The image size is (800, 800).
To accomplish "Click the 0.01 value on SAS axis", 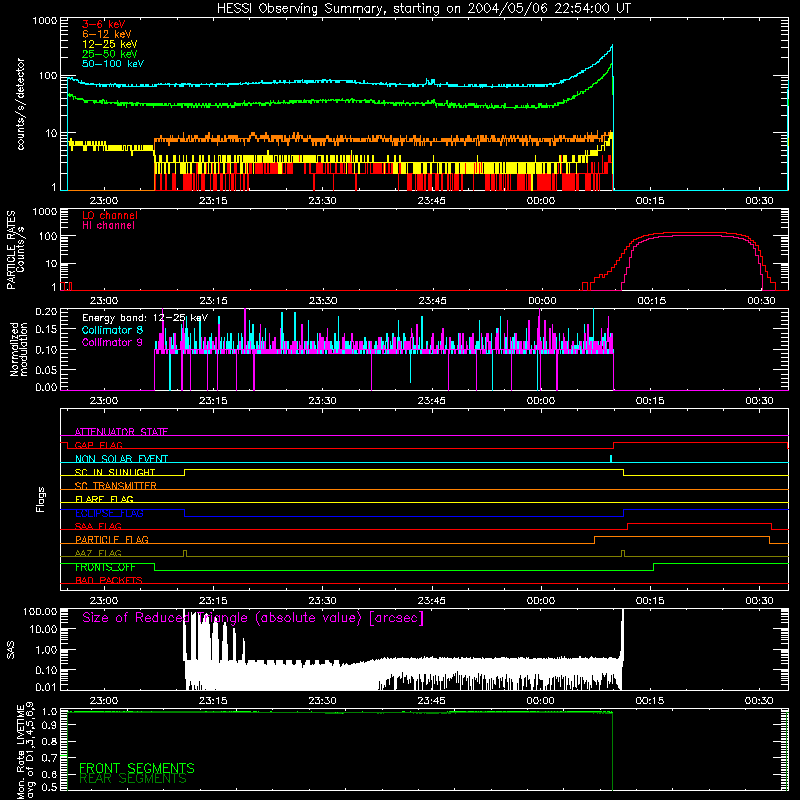I will click(x=46, y=687).
